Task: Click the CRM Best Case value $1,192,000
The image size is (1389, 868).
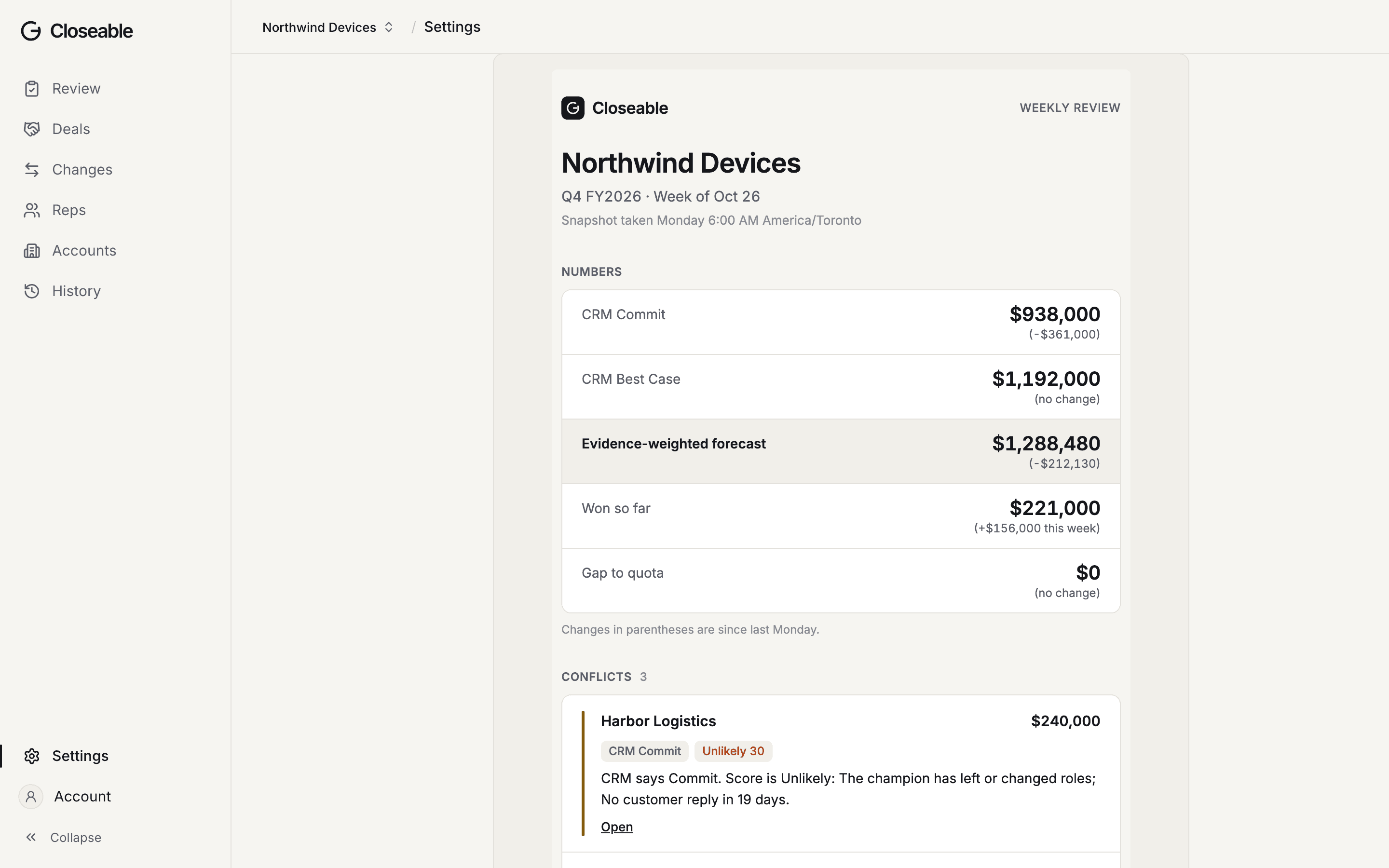Action: 1047,379
